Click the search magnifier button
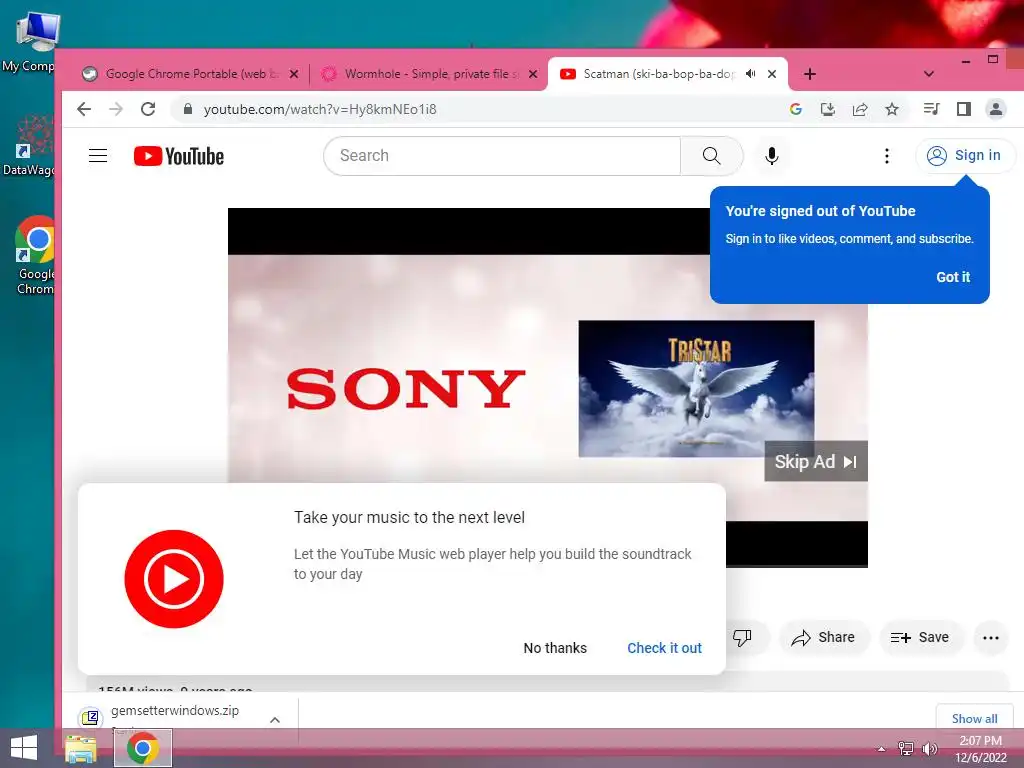 (x=711, y=155)
